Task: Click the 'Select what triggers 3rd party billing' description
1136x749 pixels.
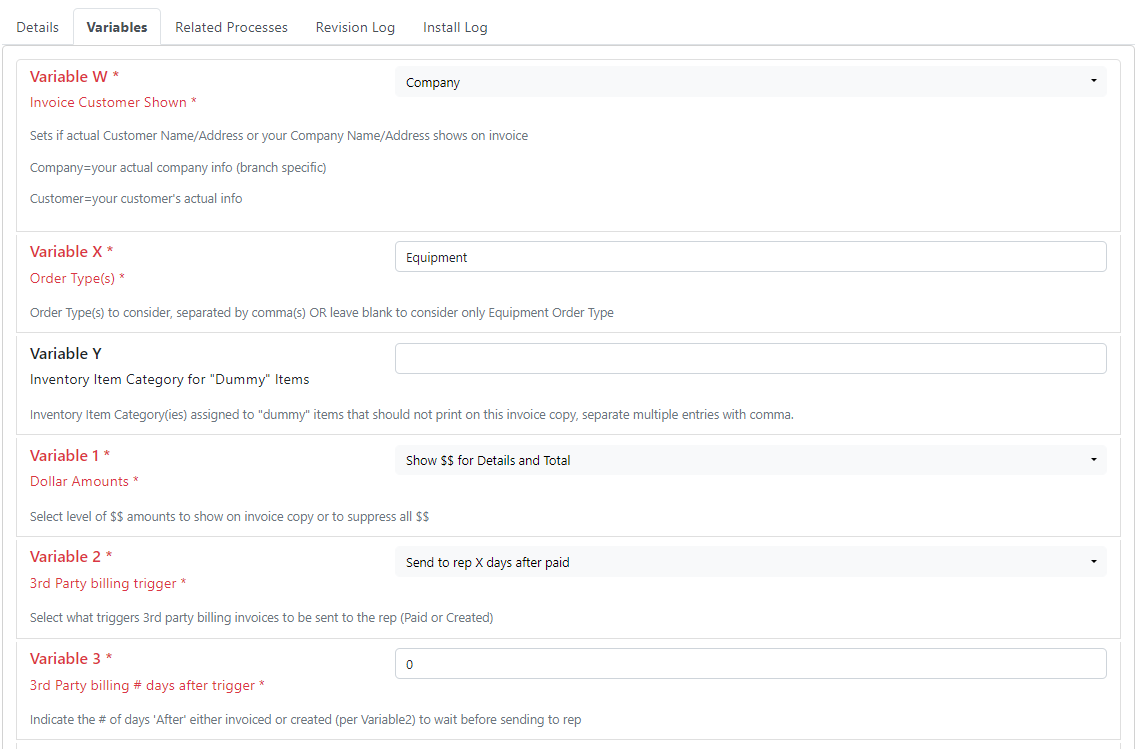Action: pyautogui.click(x=262, y=618)
